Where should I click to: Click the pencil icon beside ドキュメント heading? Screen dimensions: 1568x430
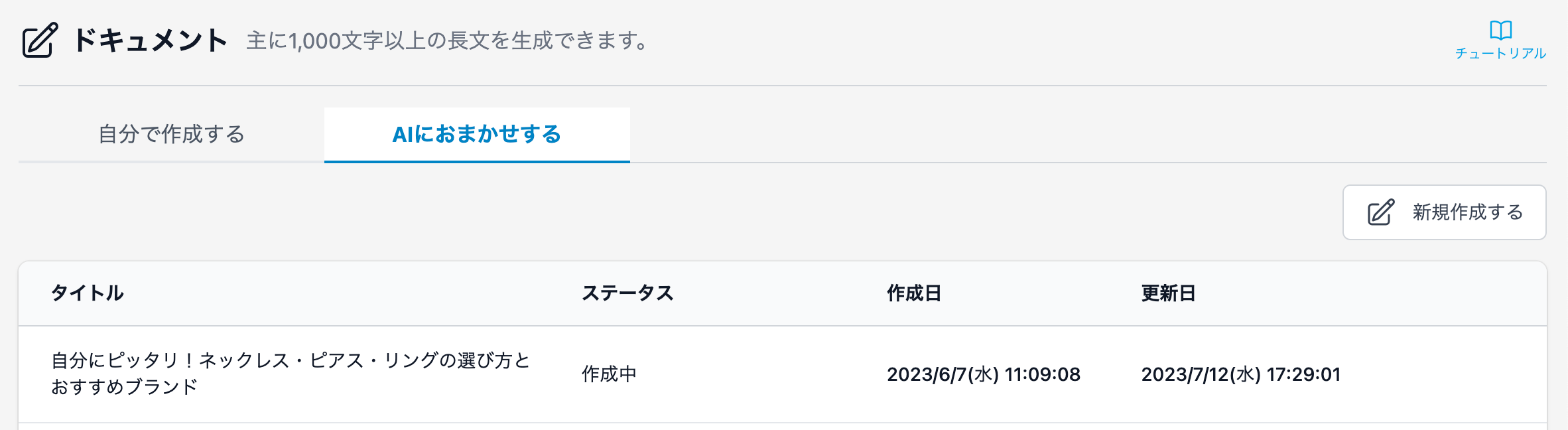point(40,40)
